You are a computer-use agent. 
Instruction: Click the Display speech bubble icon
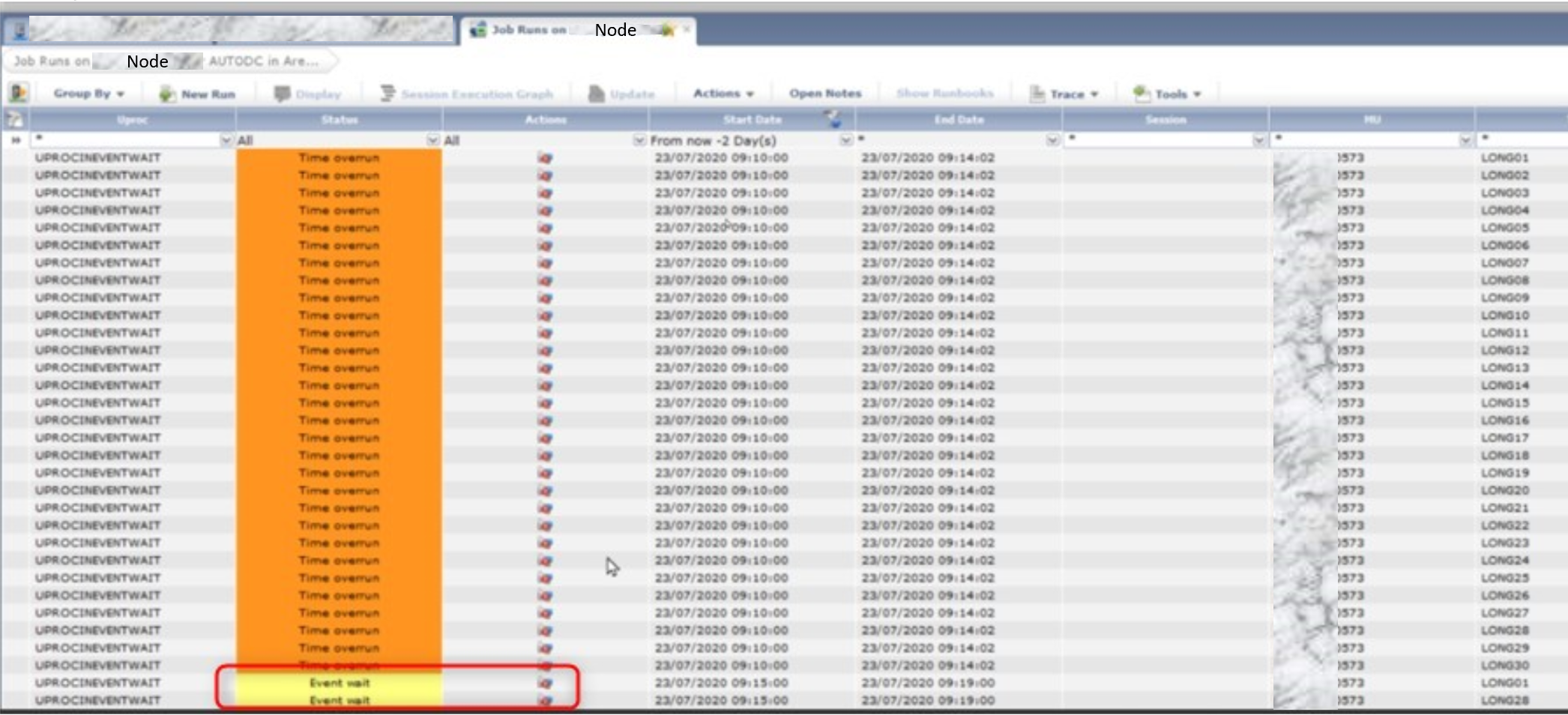pyautogui.click(x=282, y=94)
